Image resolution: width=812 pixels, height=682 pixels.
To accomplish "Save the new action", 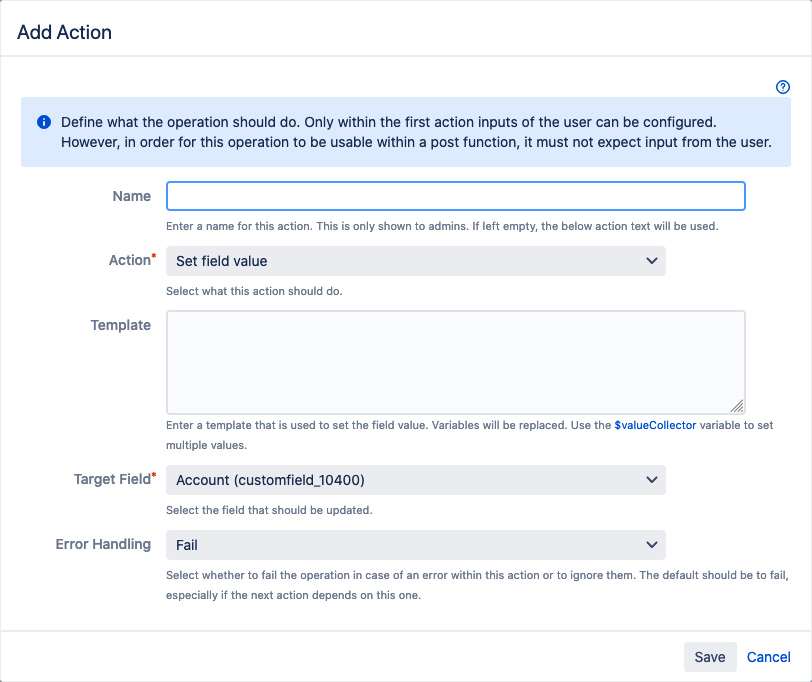I will click(x=710, y=657).
